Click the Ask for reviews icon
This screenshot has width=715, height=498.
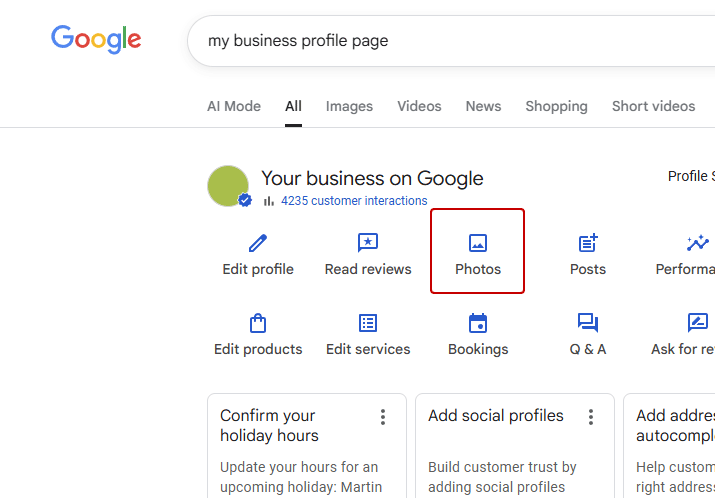click(x=697, y=323)
